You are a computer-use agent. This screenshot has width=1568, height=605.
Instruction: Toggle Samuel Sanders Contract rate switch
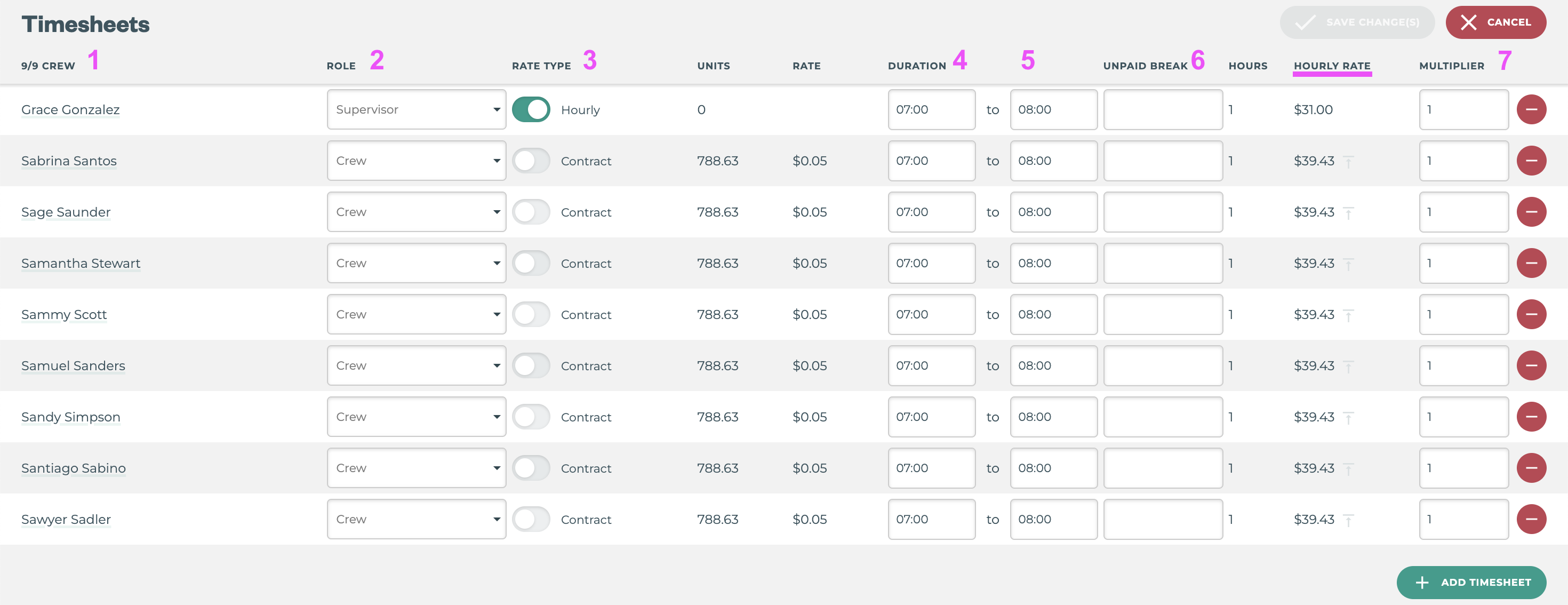[531, 366]
